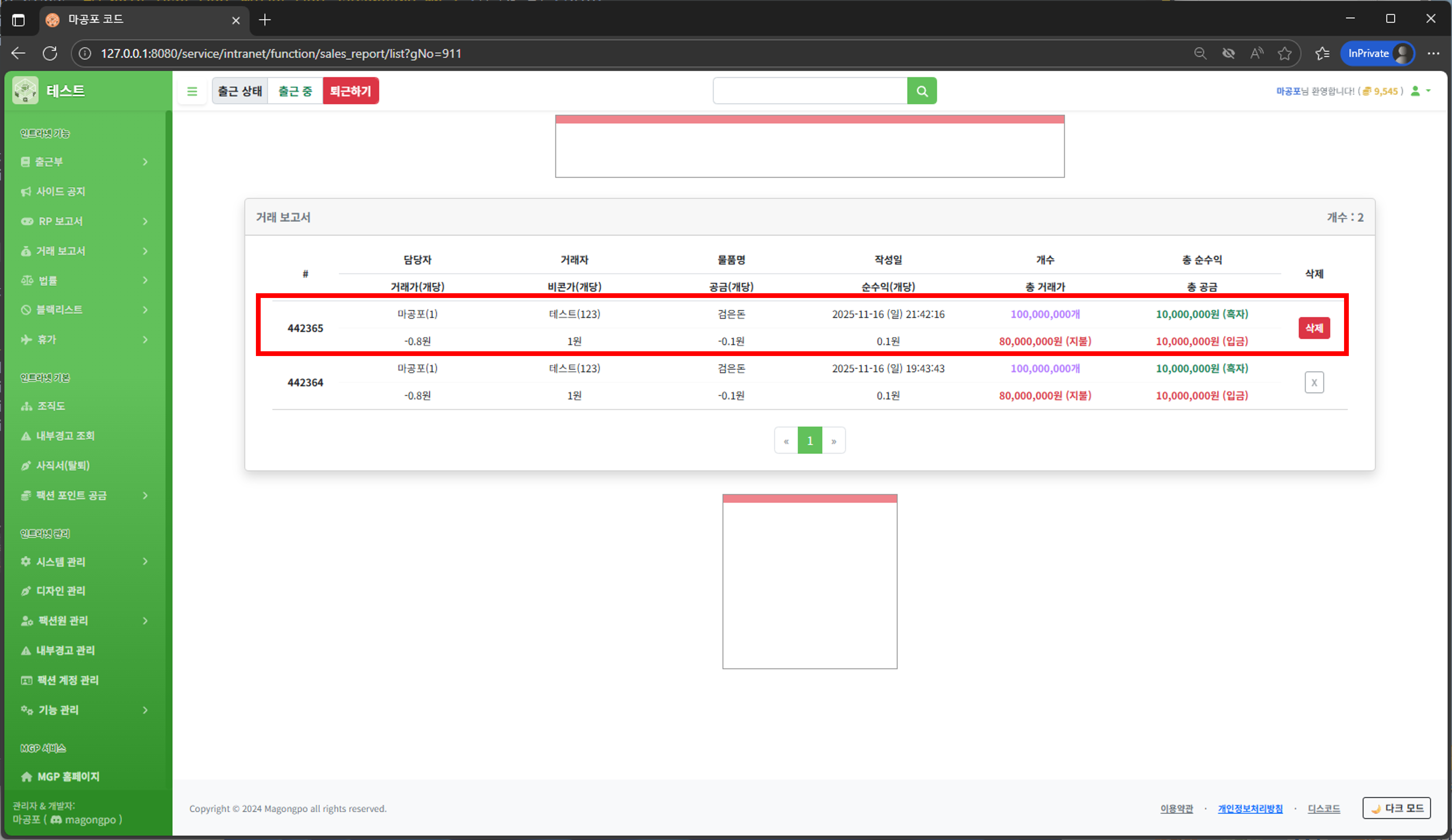Open the 개인정보처리방침 footer link
This screenshot has height=840, width=1452.
(1250, 809)
